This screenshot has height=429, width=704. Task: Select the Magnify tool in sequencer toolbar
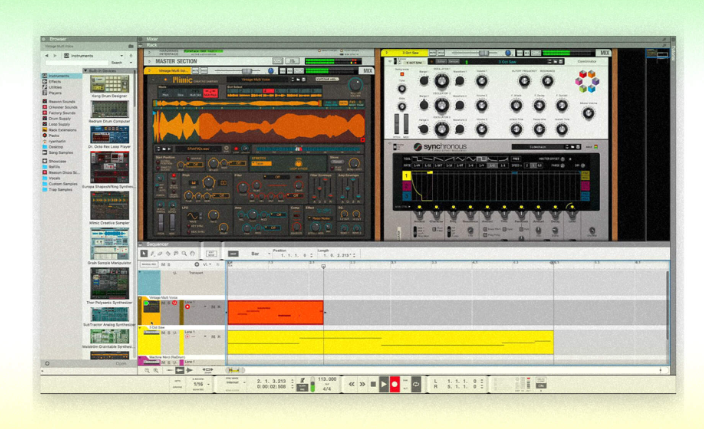pos(184,254)
